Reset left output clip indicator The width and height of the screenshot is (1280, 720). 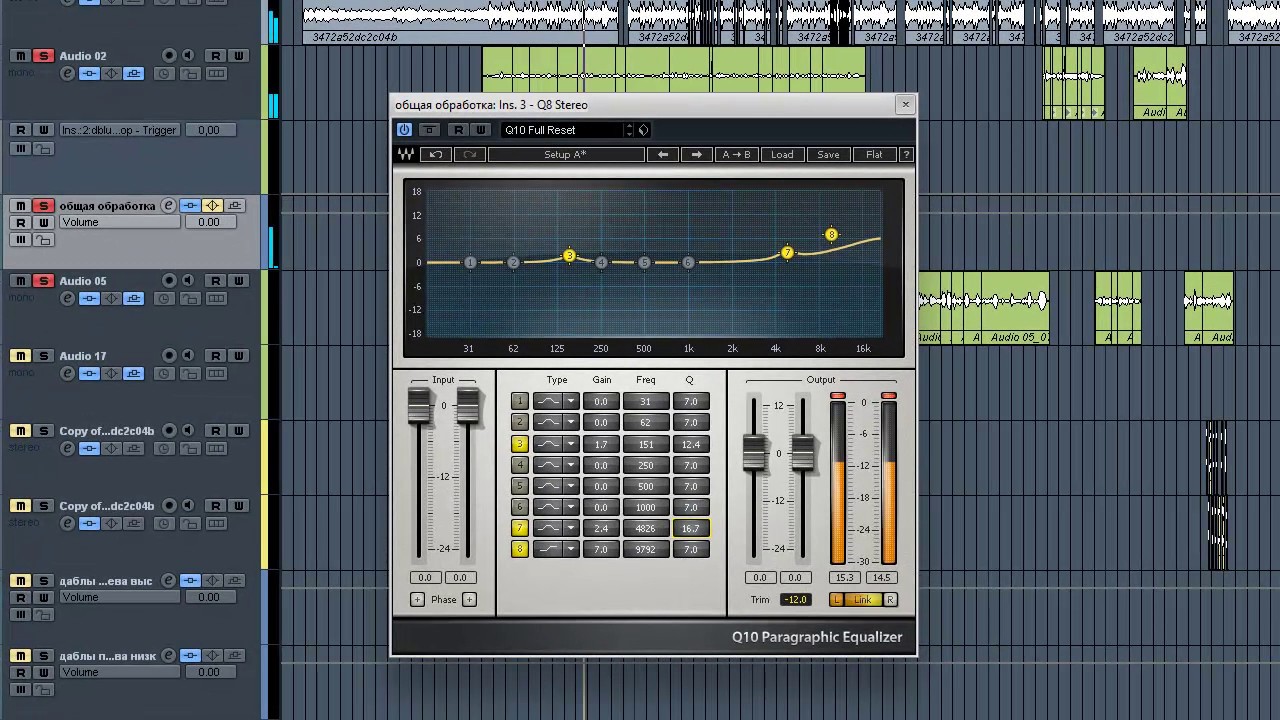point(838,397)
